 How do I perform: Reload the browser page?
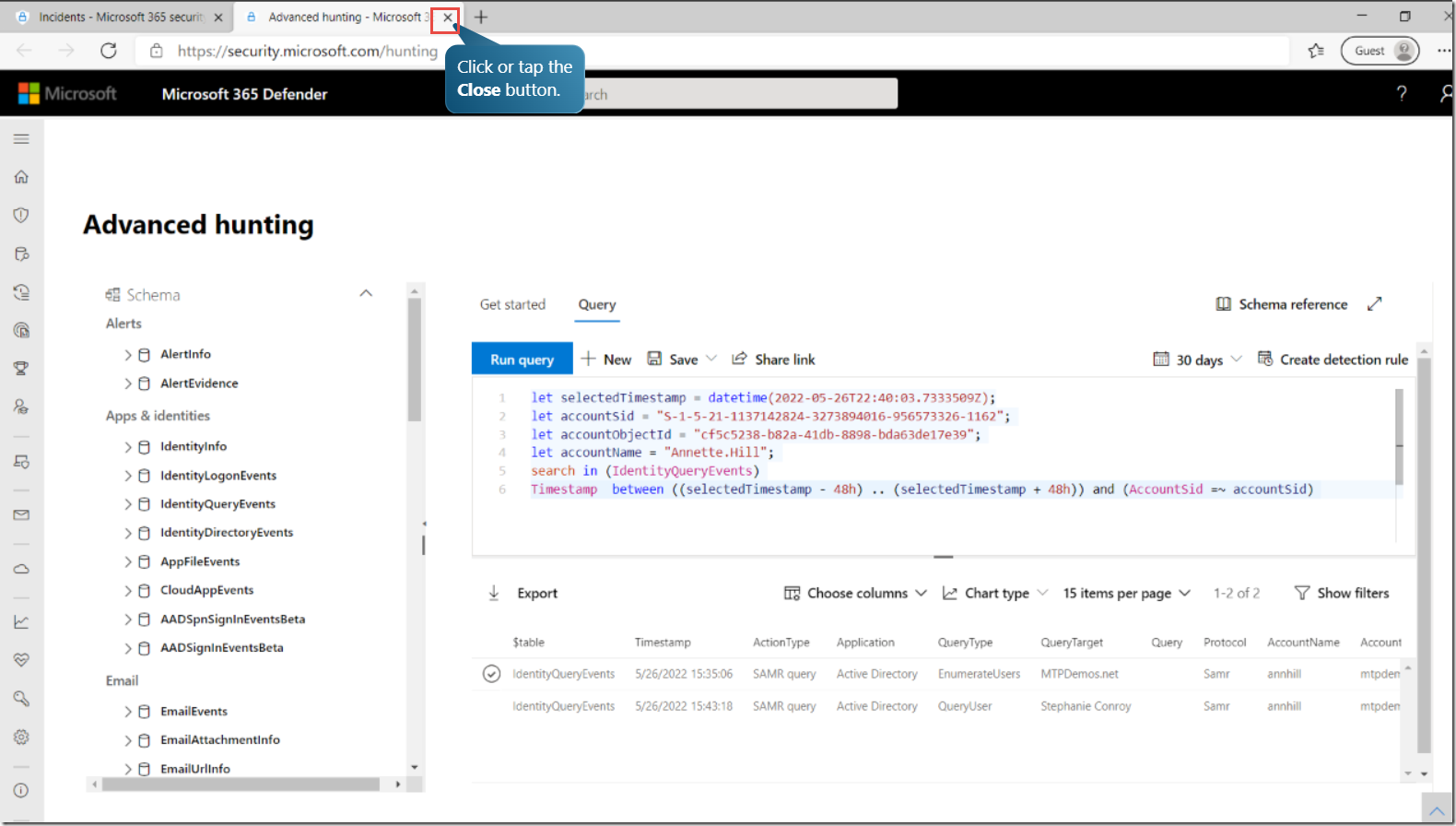pos(109,51)
